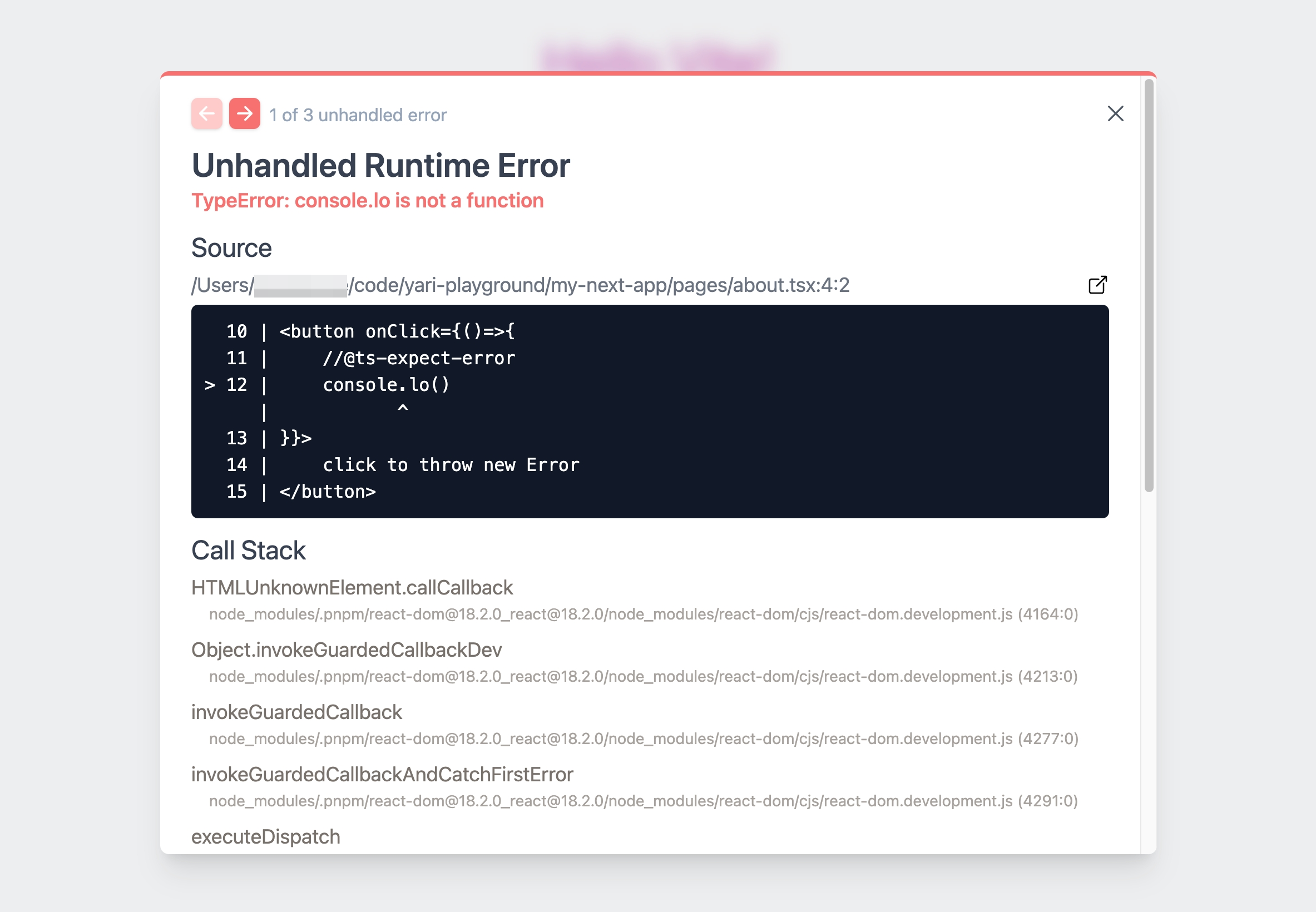
Task: Go to the next unhandled error
Action: (245, 113)
